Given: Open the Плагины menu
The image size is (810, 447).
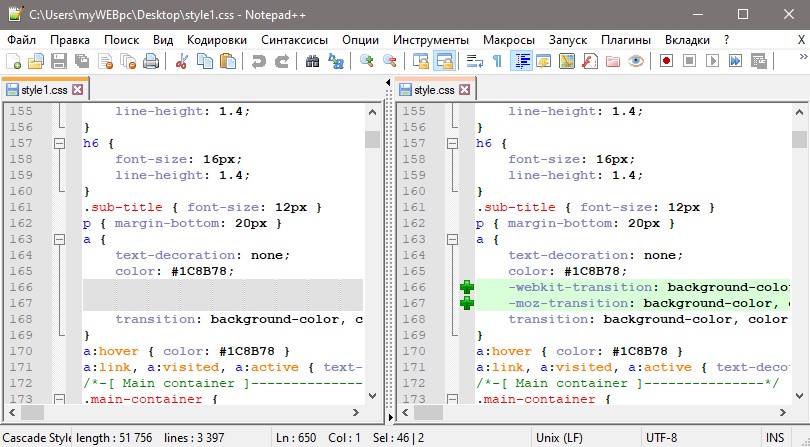Looking at the screenshot, I should tap(626, 40).
